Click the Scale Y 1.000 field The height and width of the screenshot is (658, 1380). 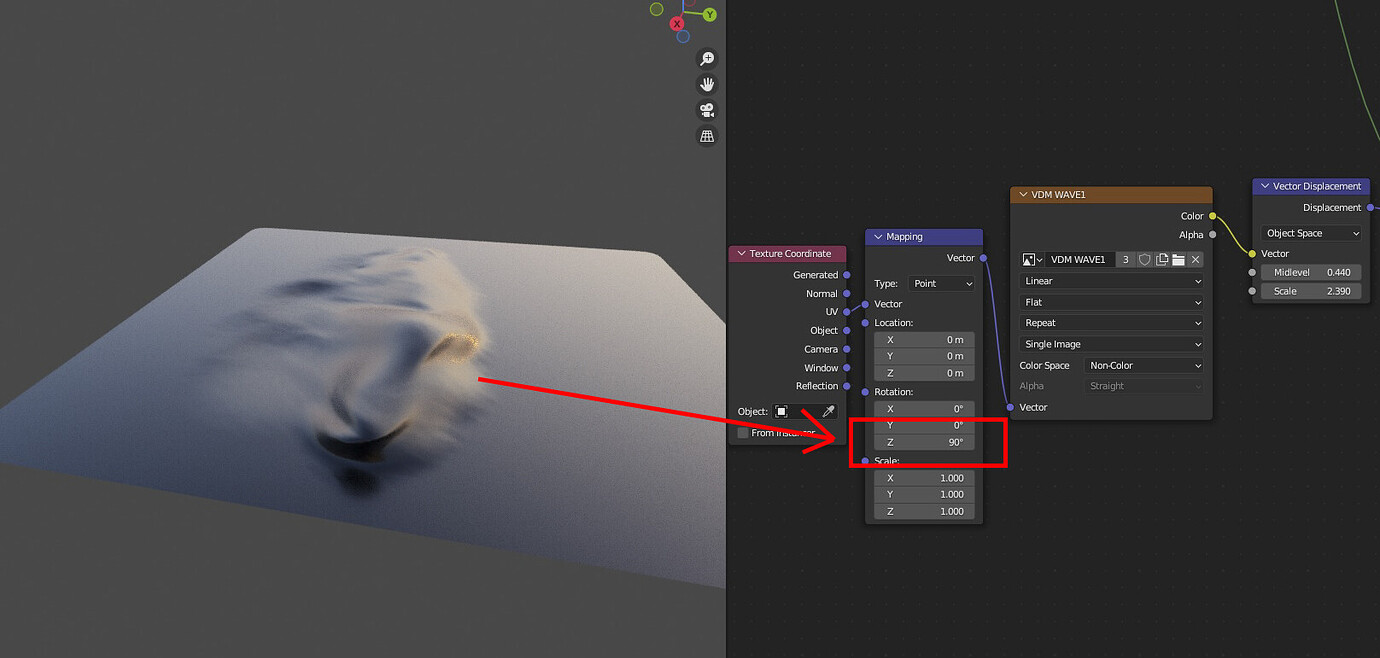[x=924, y=494]
